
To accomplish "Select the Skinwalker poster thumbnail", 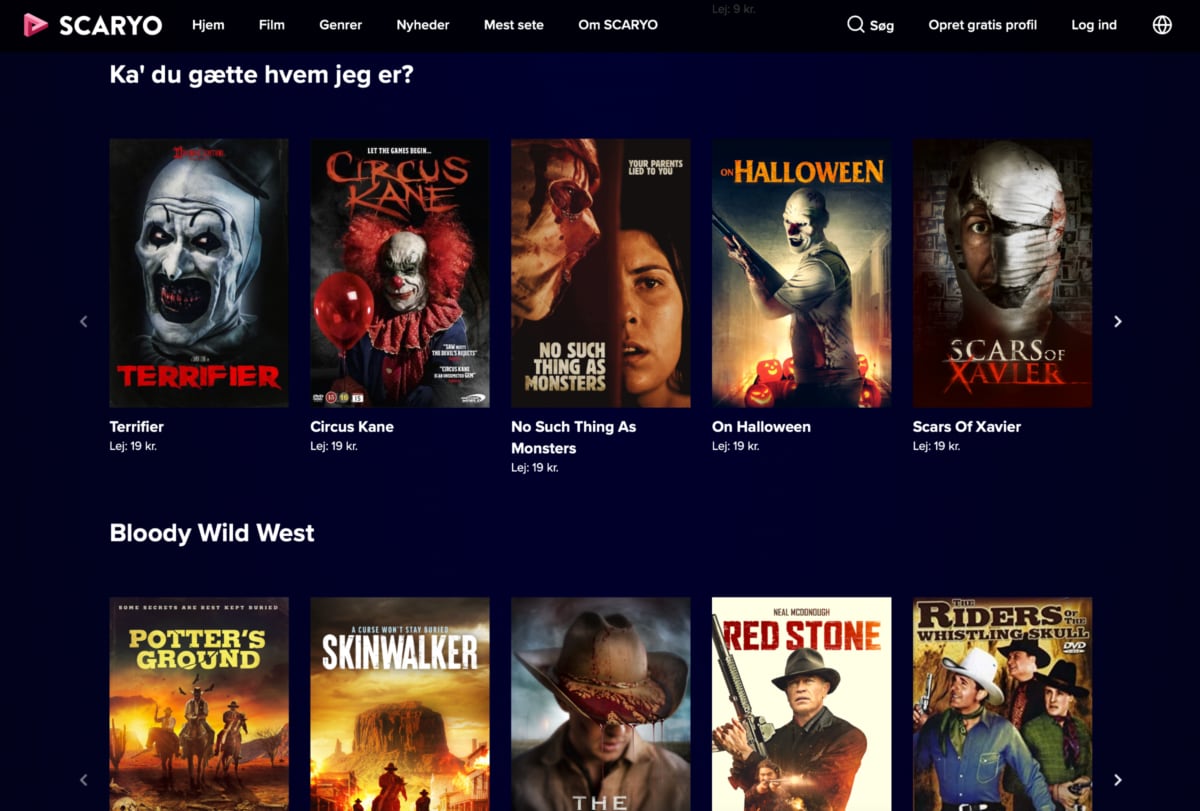I will [x=400, y=704].
